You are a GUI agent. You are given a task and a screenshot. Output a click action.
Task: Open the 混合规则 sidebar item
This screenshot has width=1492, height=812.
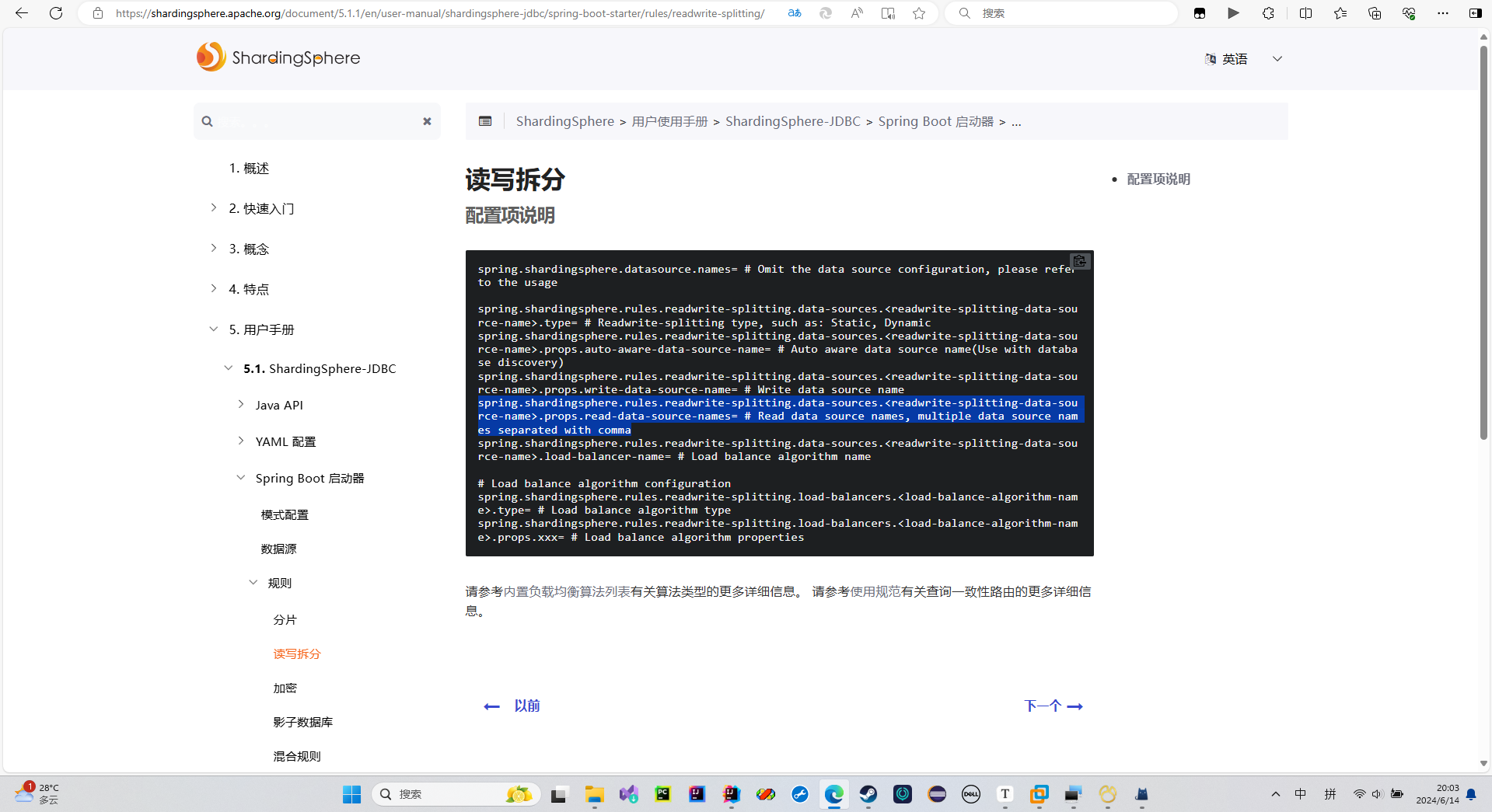pyautogui.click(x=297, y=756)
